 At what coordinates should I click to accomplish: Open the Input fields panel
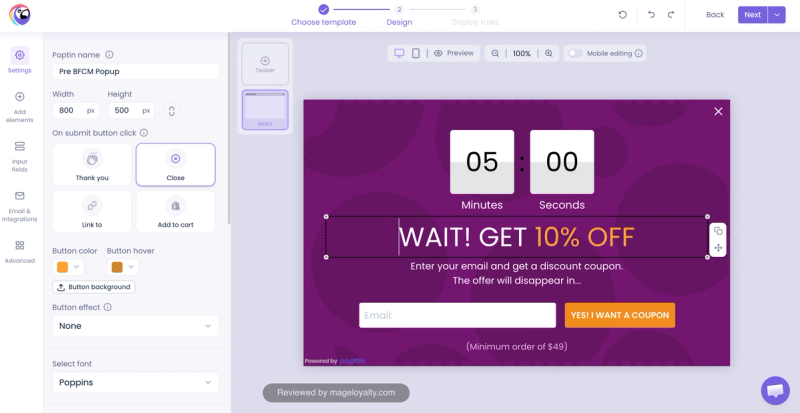coord(19,157)
